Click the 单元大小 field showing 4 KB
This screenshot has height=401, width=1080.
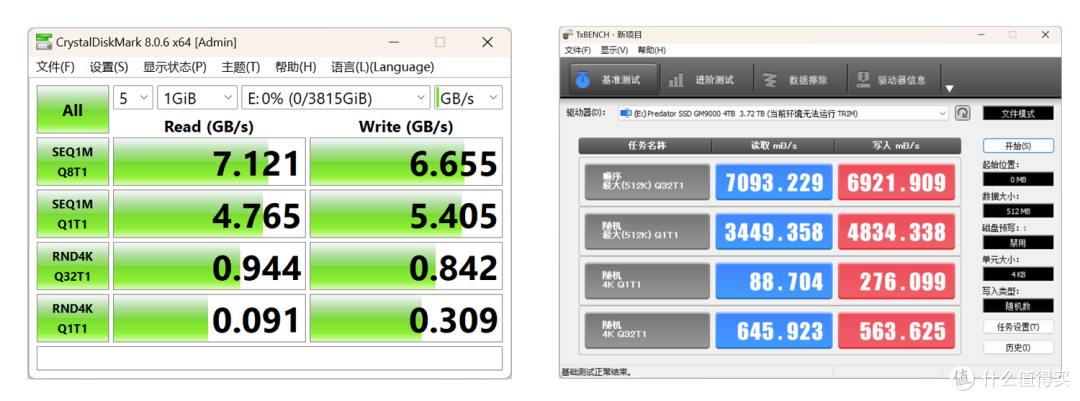coord(1018,274)
